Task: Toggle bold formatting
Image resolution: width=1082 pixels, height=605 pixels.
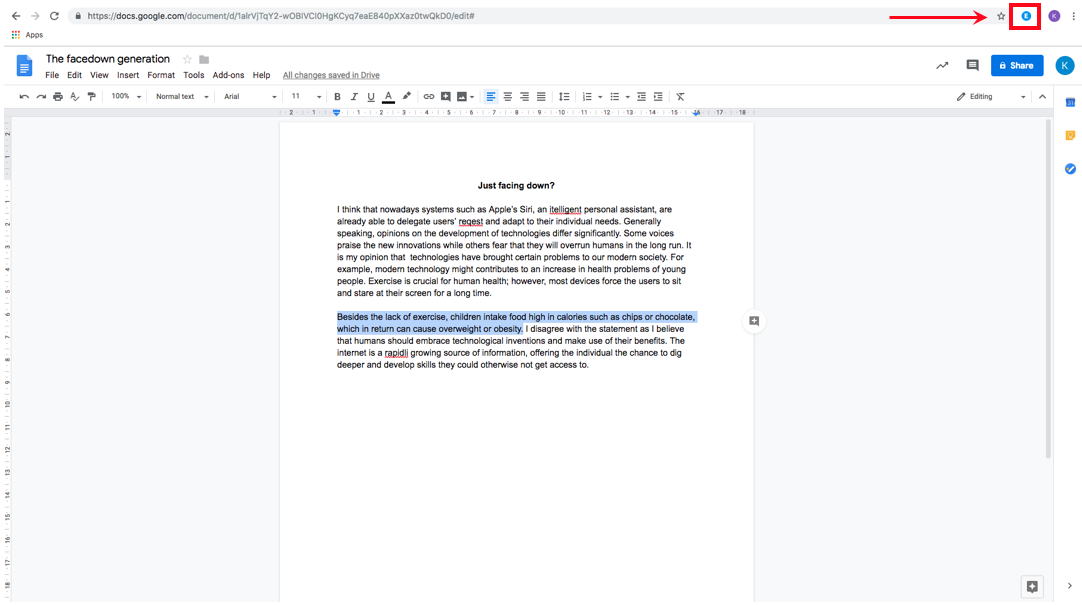Action: coord(337,97)
